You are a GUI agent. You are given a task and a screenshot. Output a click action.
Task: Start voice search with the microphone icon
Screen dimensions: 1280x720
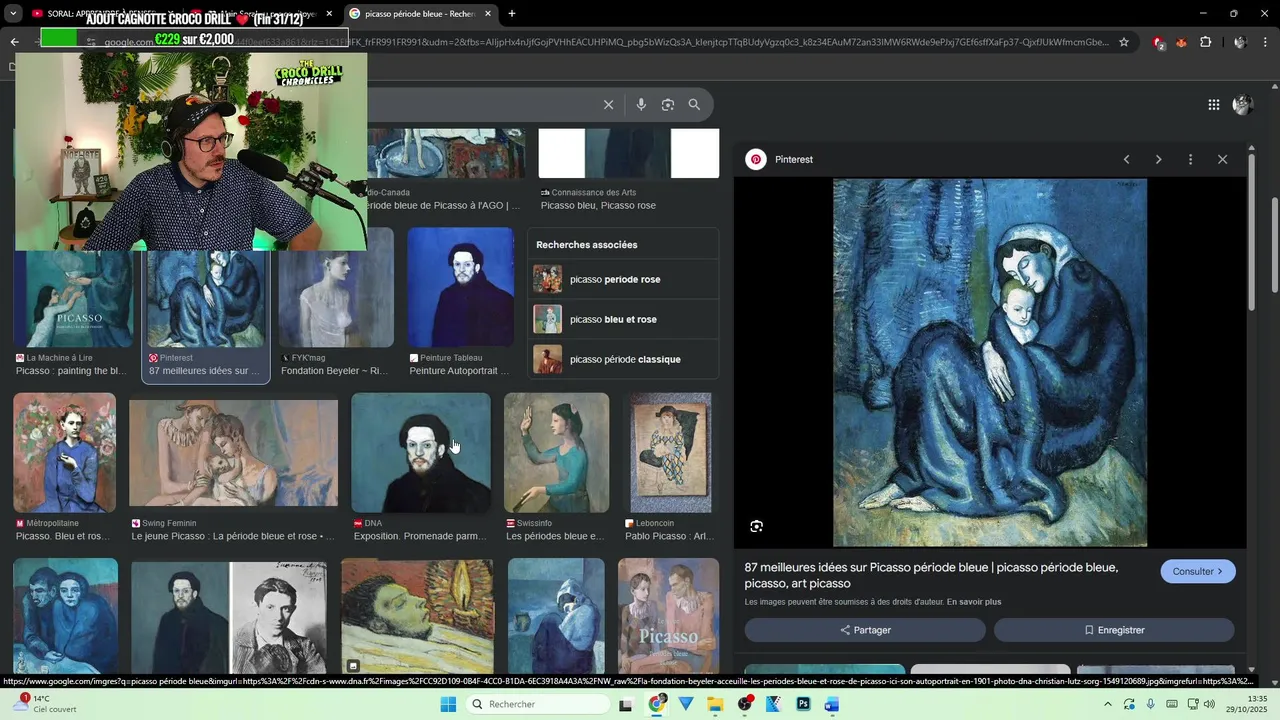tap(641, 104)
